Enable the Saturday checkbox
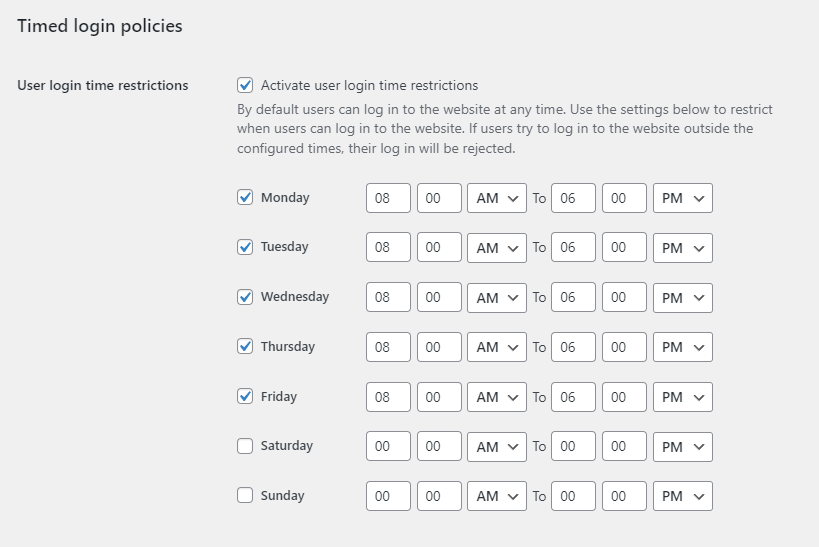This screenshot has width=819, height=547. pos(245,446)
